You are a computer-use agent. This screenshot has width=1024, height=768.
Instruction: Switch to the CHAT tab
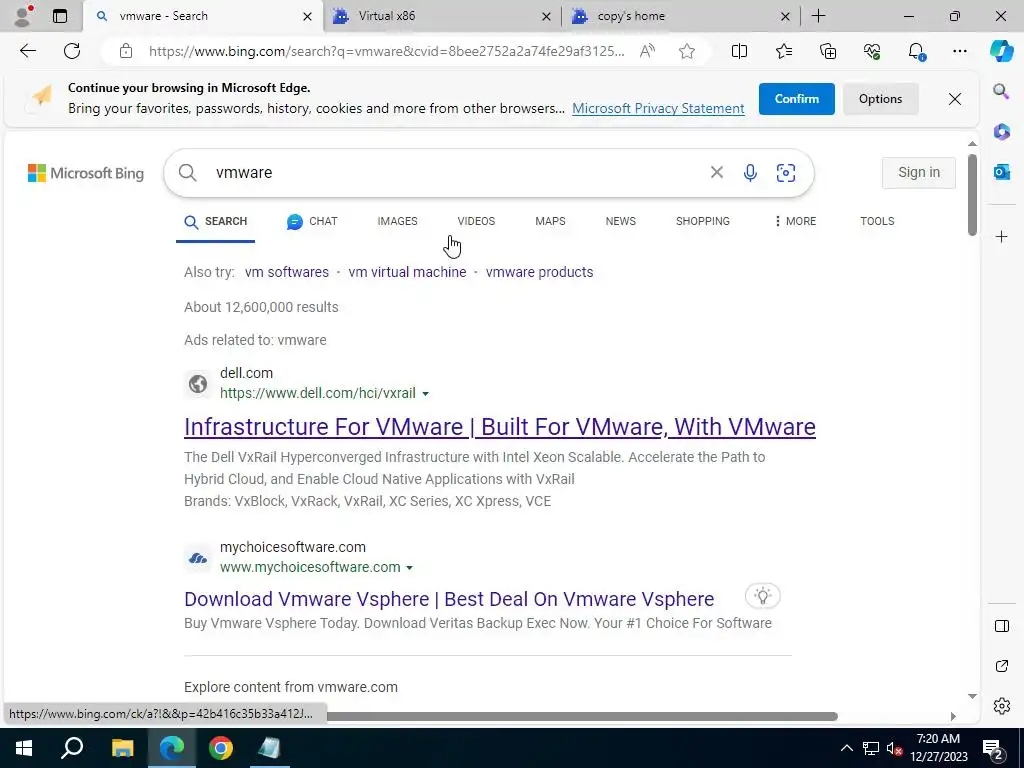312,221
